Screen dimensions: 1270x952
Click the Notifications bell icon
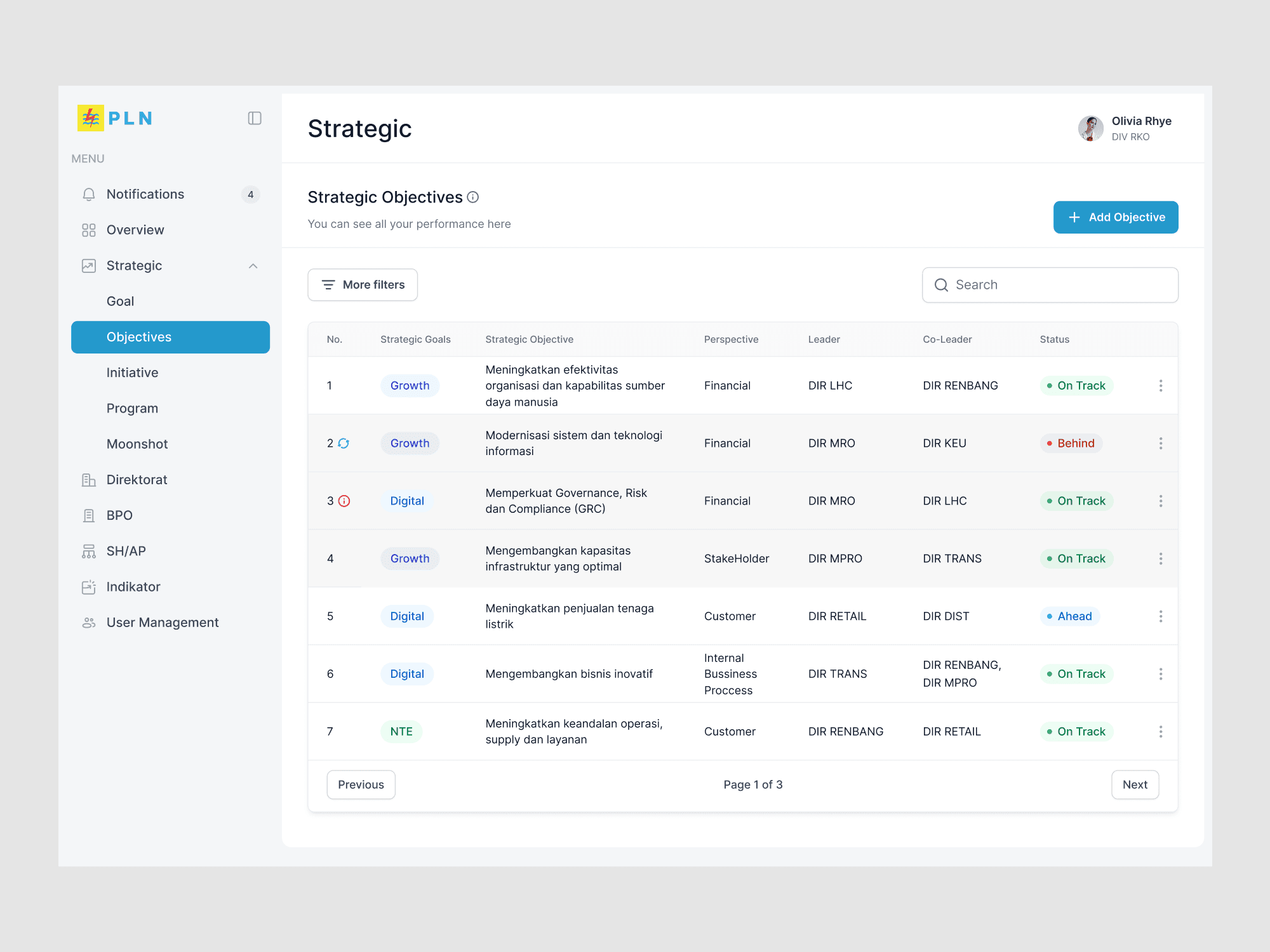89,194
